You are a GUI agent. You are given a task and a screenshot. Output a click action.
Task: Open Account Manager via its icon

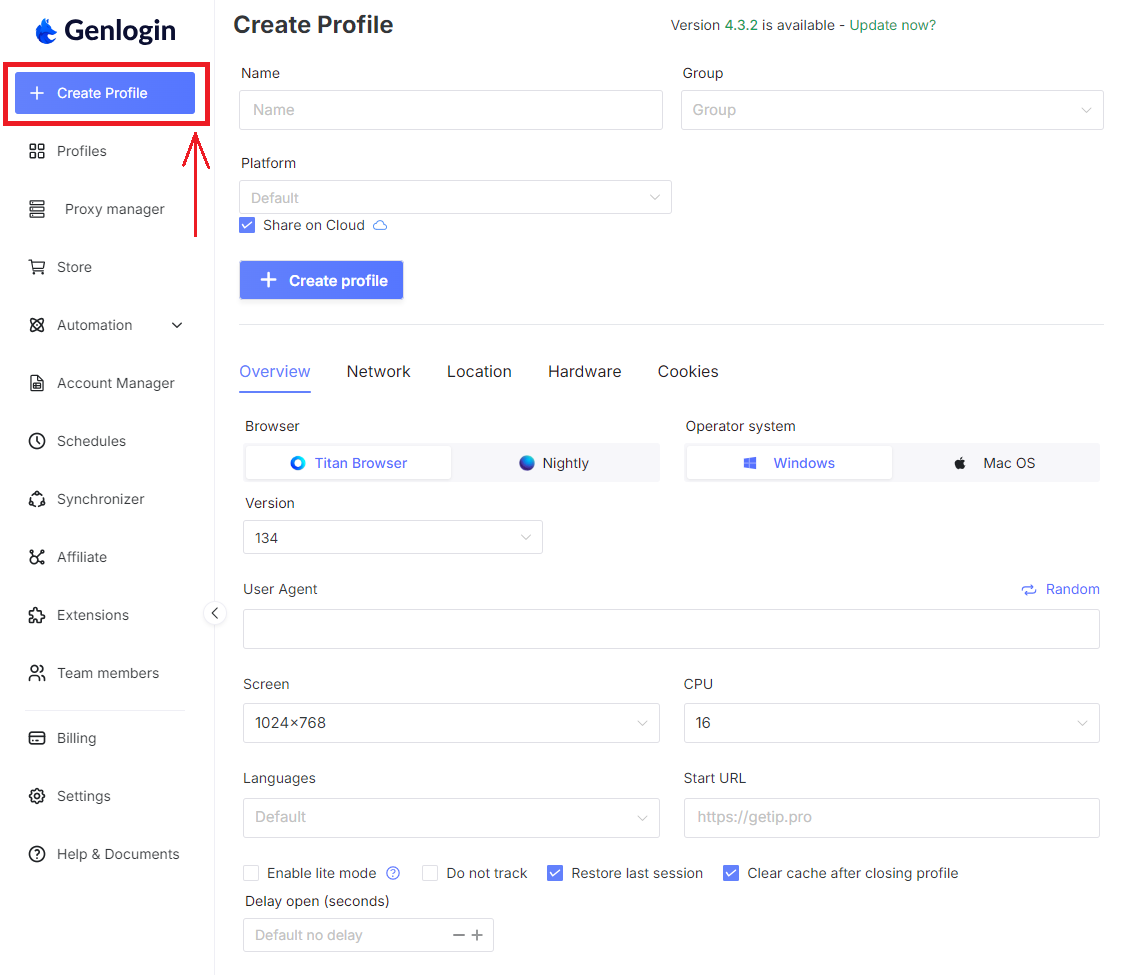coord(37,383)
